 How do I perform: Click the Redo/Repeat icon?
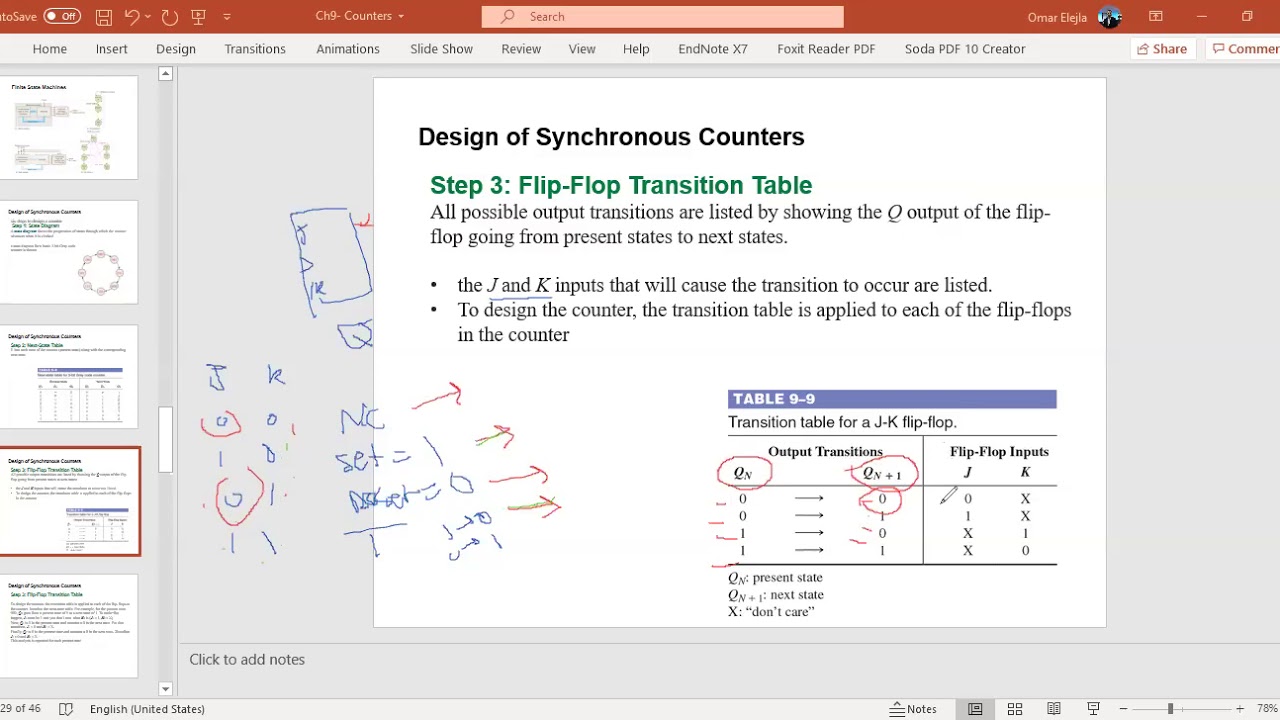pyautogui.click(x=169, y=16)
